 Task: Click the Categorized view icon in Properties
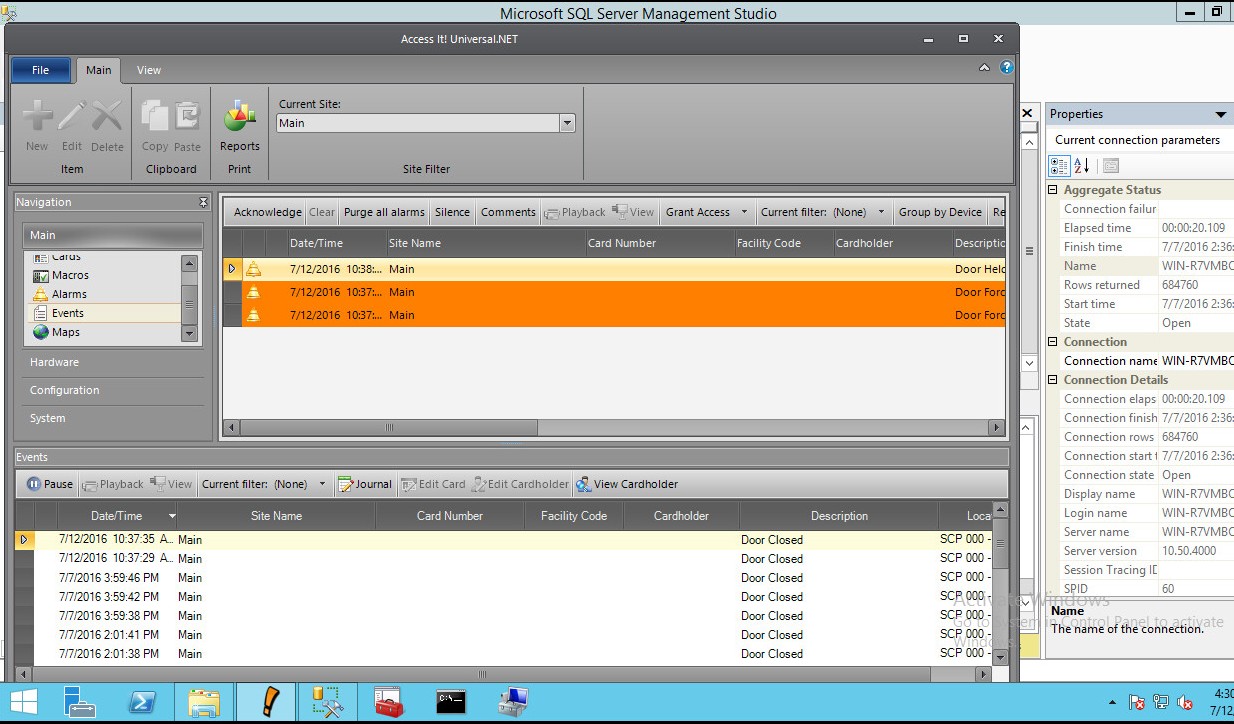(1059, 166)
